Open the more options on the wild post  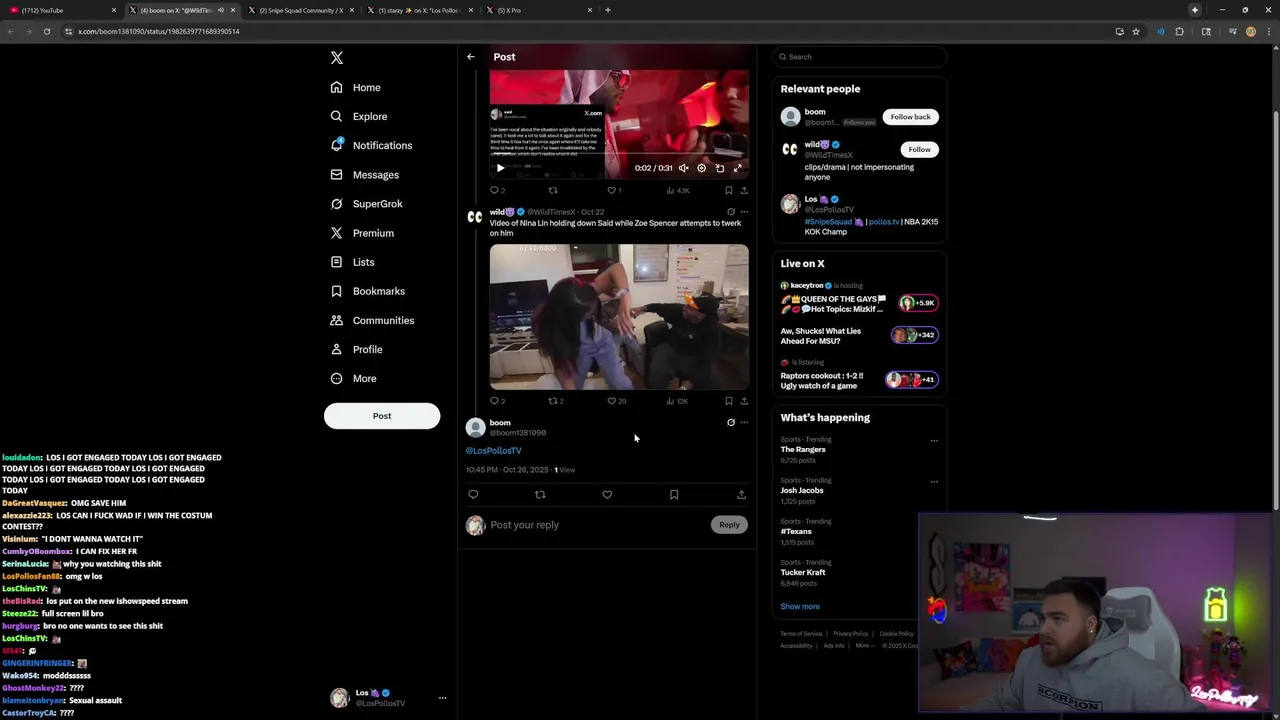pos(744,212)
